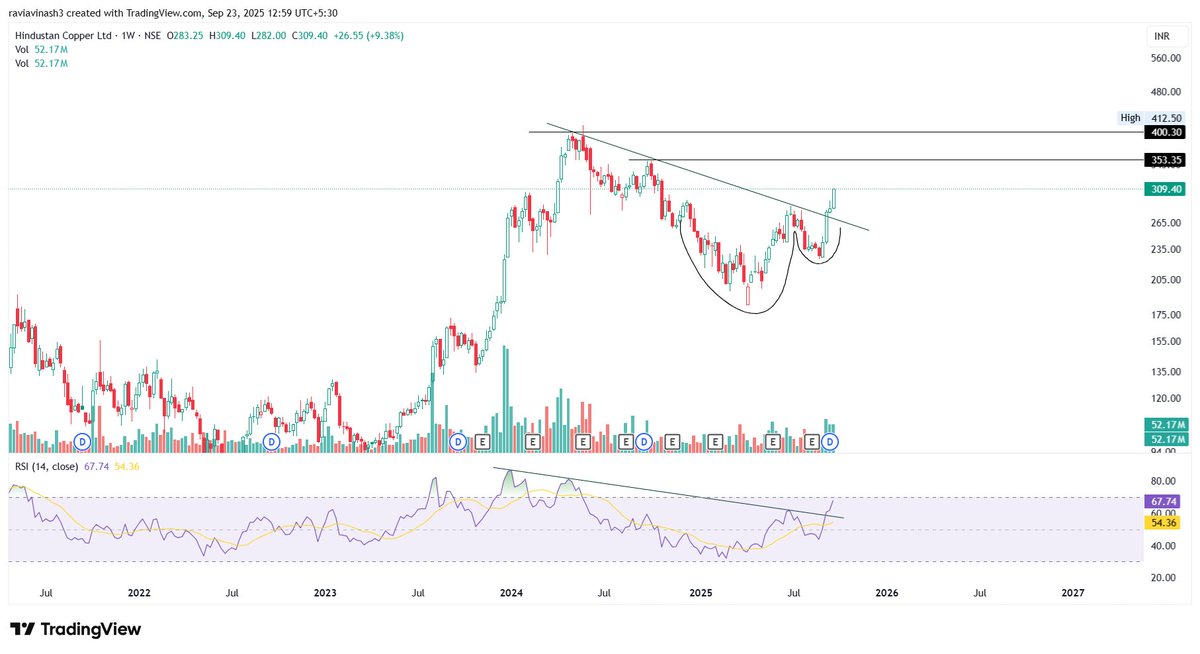Click the current price label 309.40
The image size is (1200, 654).
1165,189
